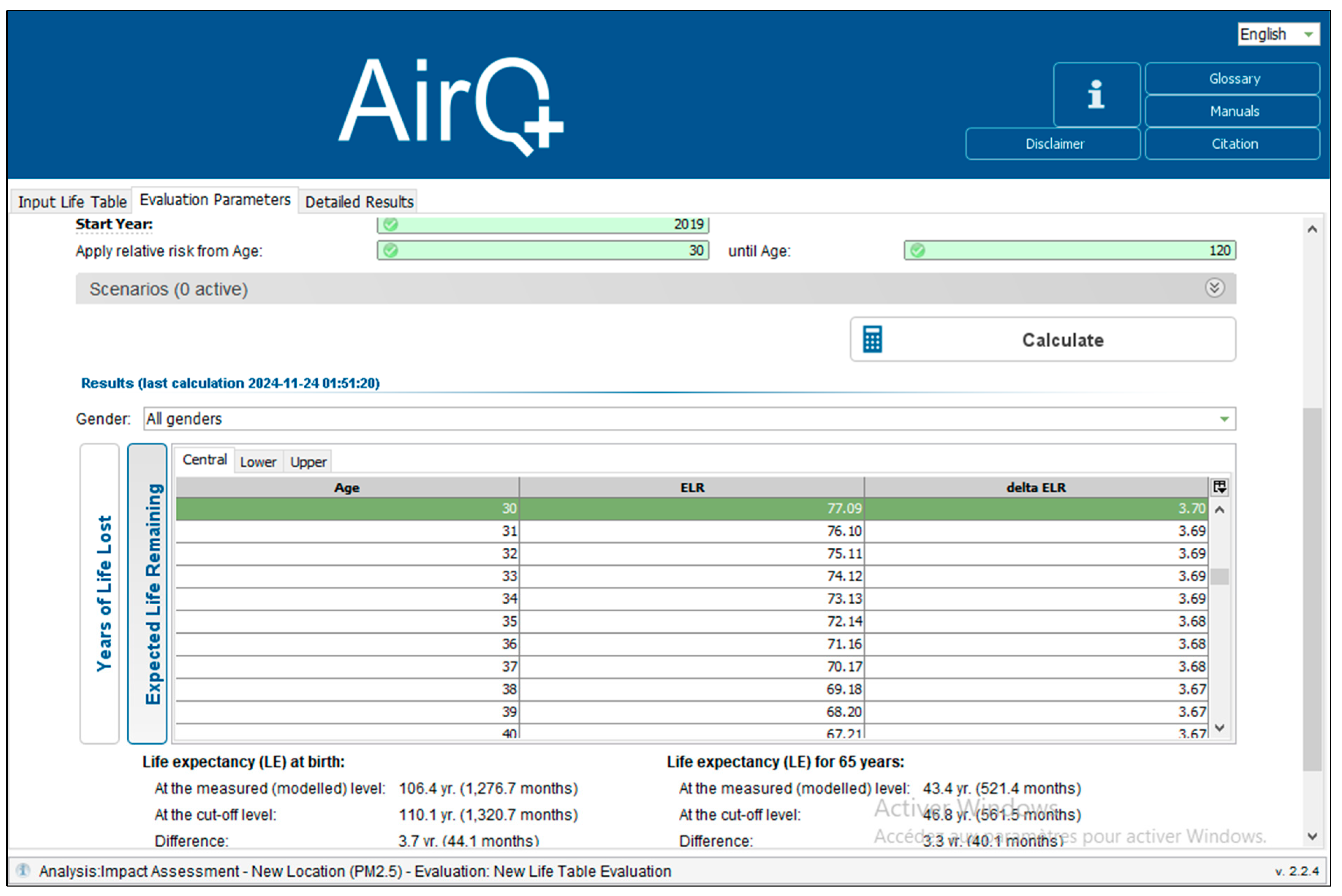
Task: Click the results table scrollbar down arrow
Action: pos(1220,727)
